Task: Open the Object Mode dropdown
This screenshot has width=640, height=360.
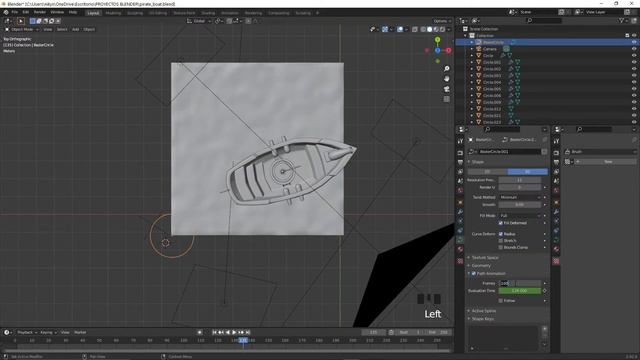Action: (22, 29)
